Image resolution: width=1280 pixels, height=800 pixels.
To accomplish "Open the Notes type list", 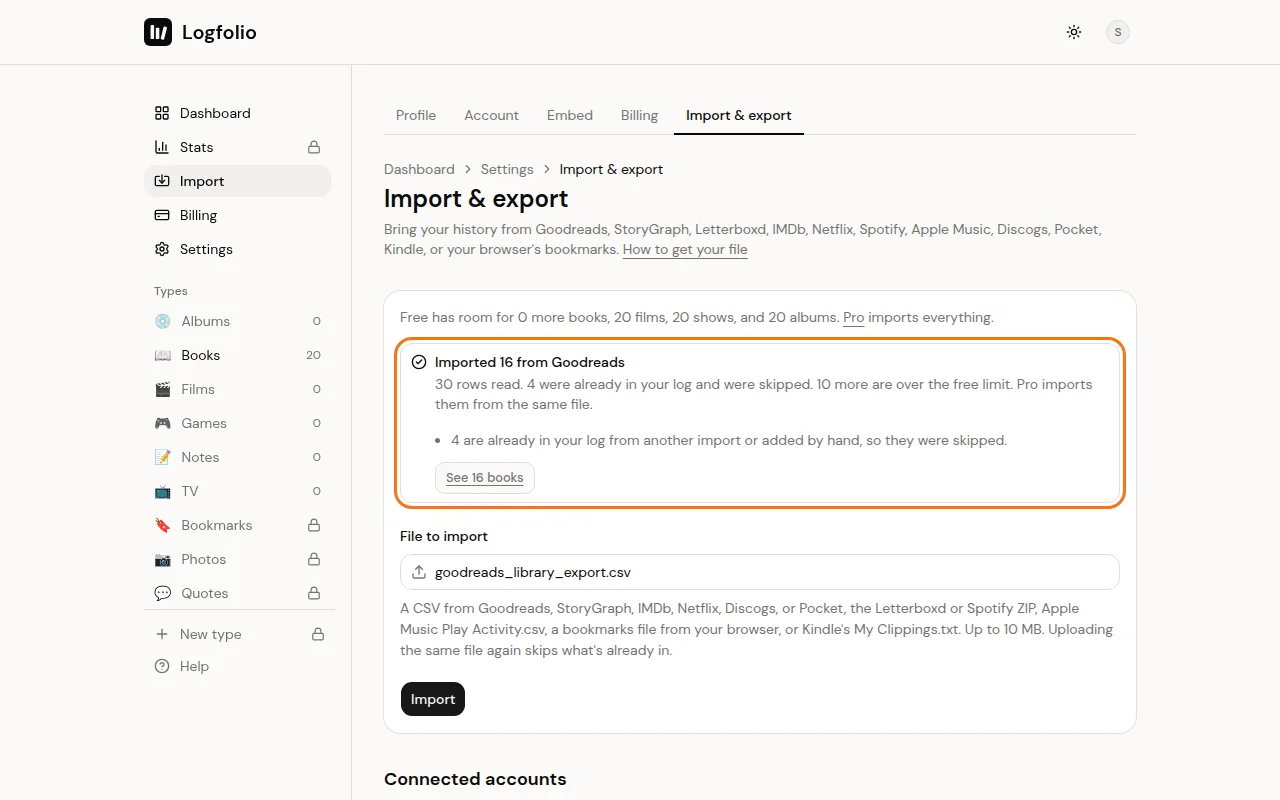I will click(x=237, y=457).
